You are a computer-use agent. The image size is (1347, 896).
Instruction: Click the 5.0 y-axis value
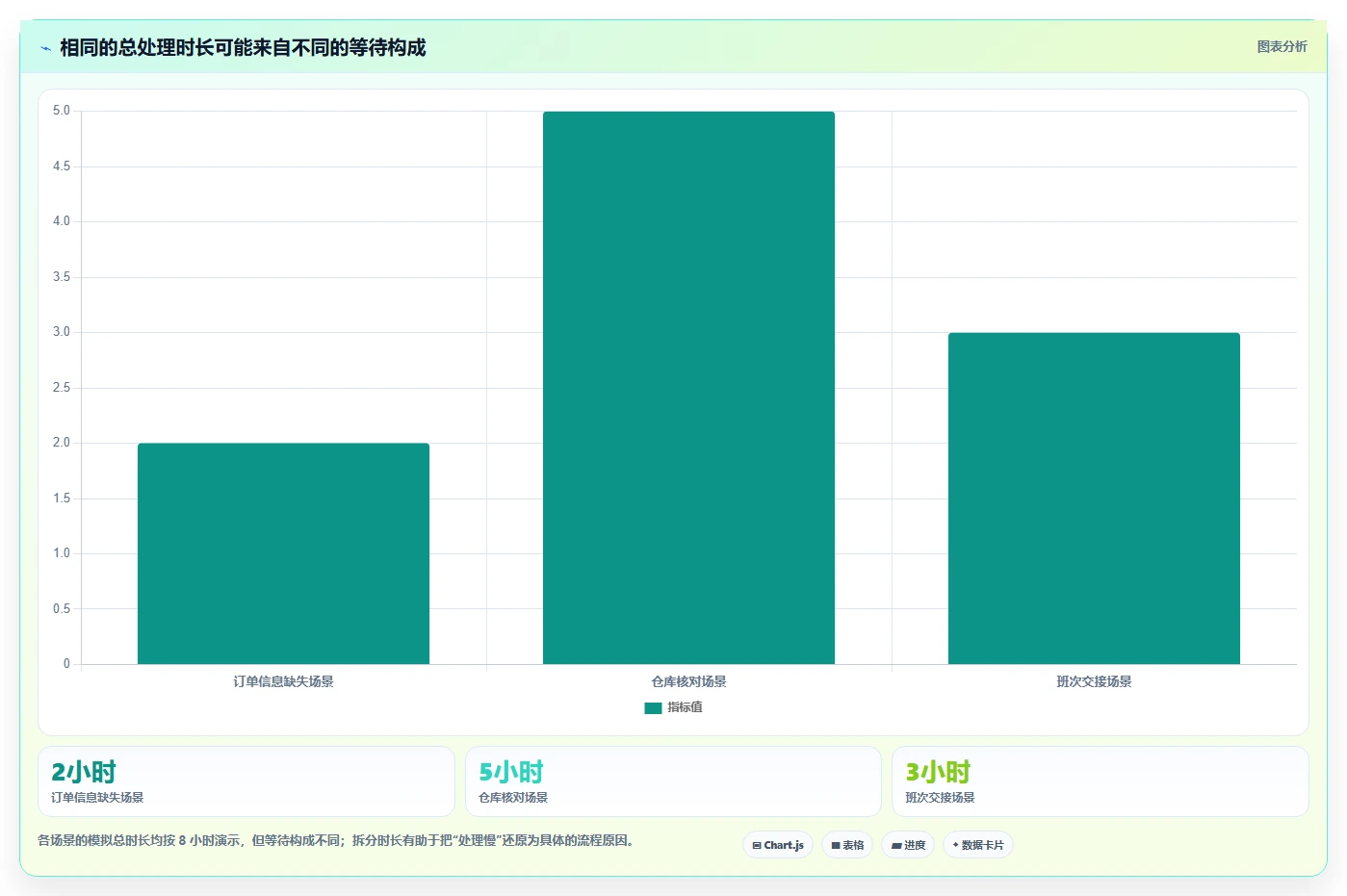62,111
